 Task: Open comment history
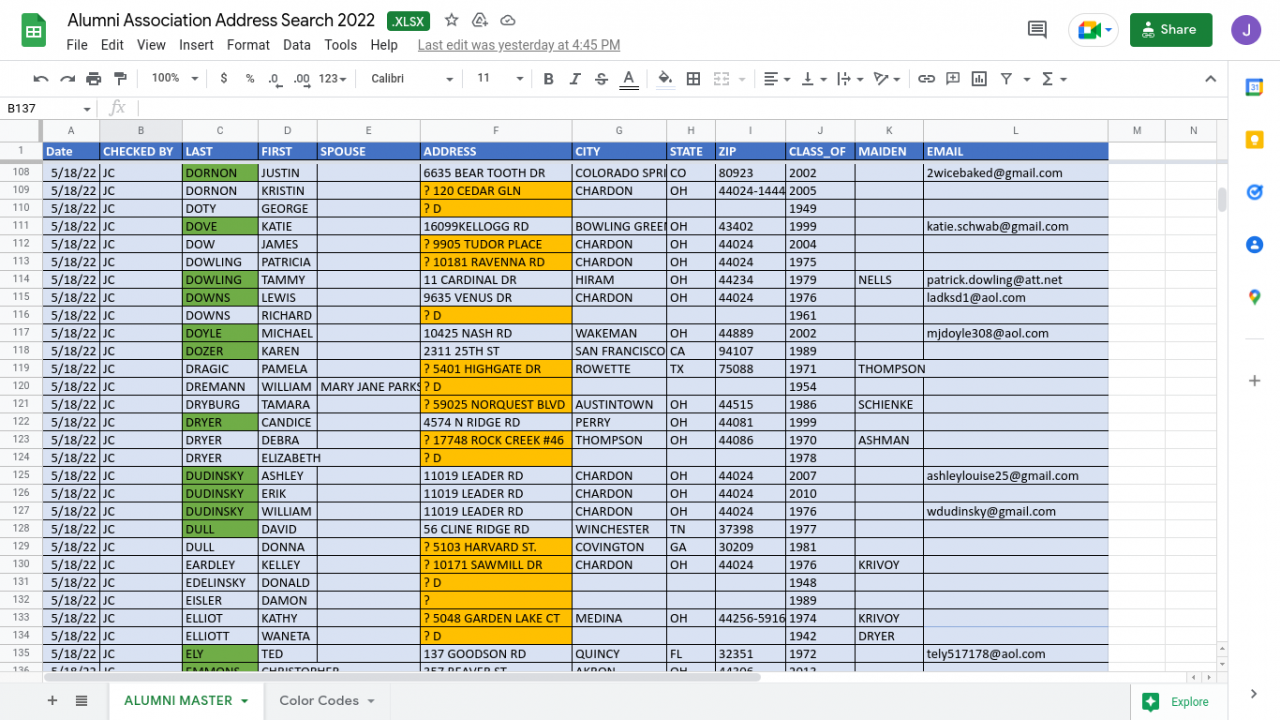[1038, 30]
